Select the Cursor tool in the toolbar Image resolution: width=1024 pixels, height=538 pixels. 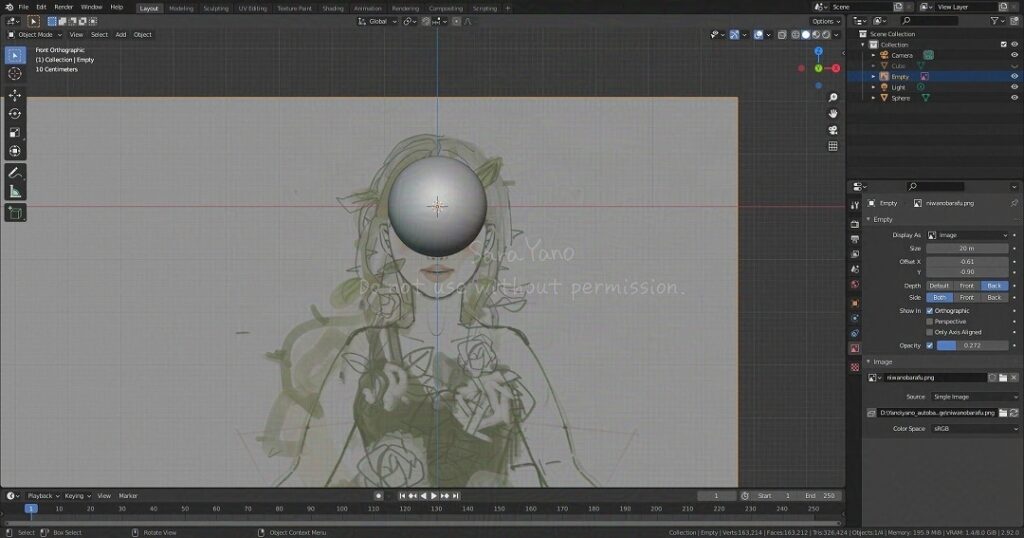click(15, 74)
